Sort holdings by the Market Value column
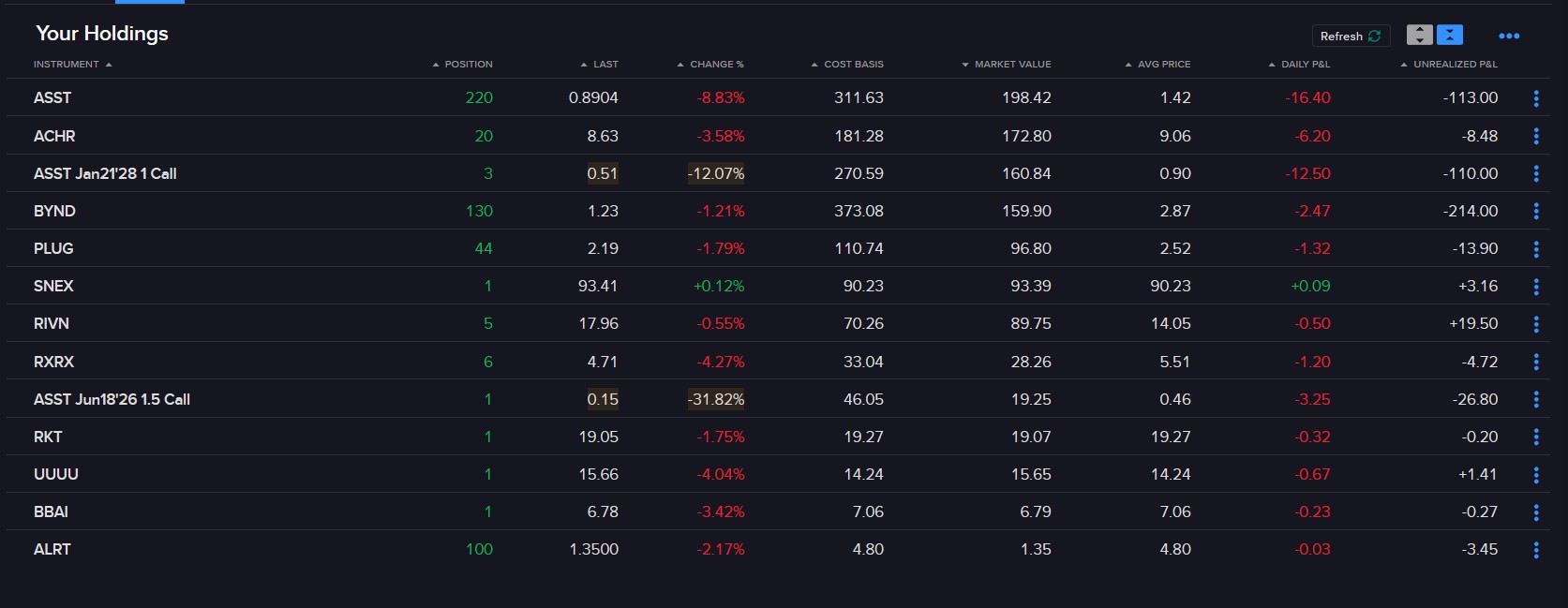Screen dimensions: 1568x608 tap(1007, 65)
